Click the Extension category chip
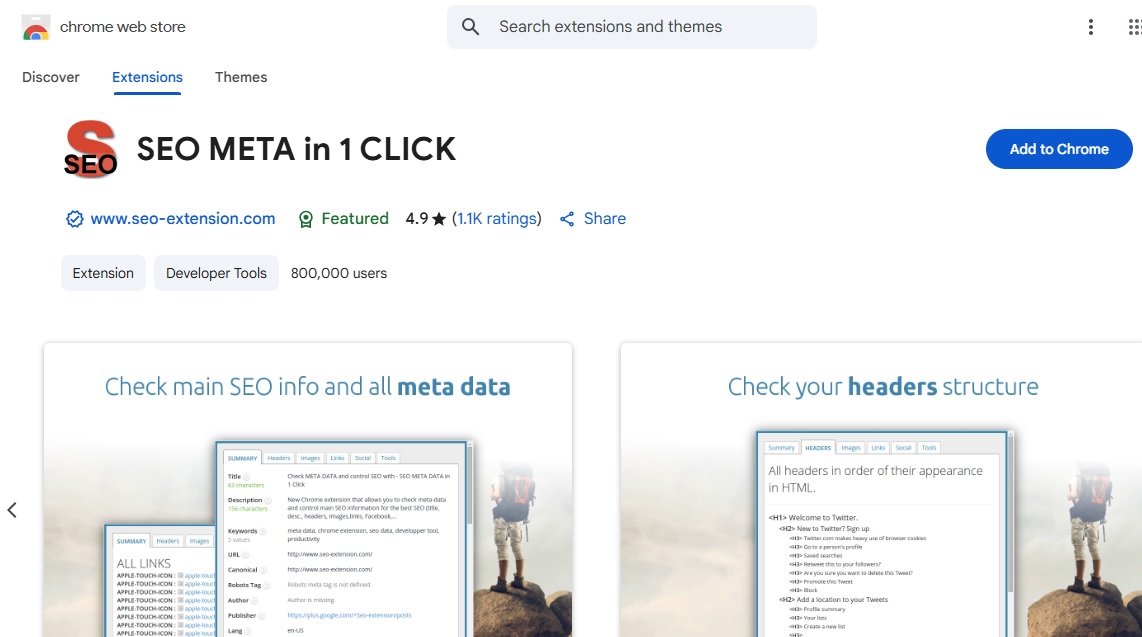Viewport: 1142px width, 637px height. pyautogui.click(x=103, y=273)
